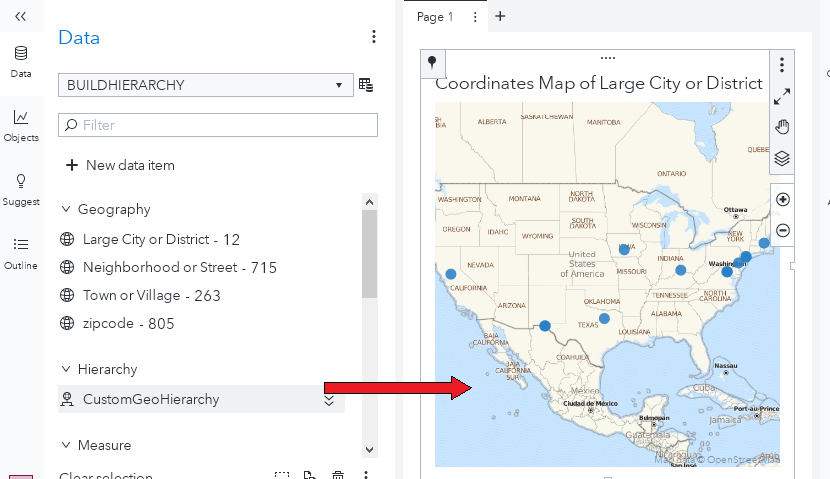Open the Page 1 options menu
Image resolution: width=830 pixels, height=479 pixels.
(475, 17)
